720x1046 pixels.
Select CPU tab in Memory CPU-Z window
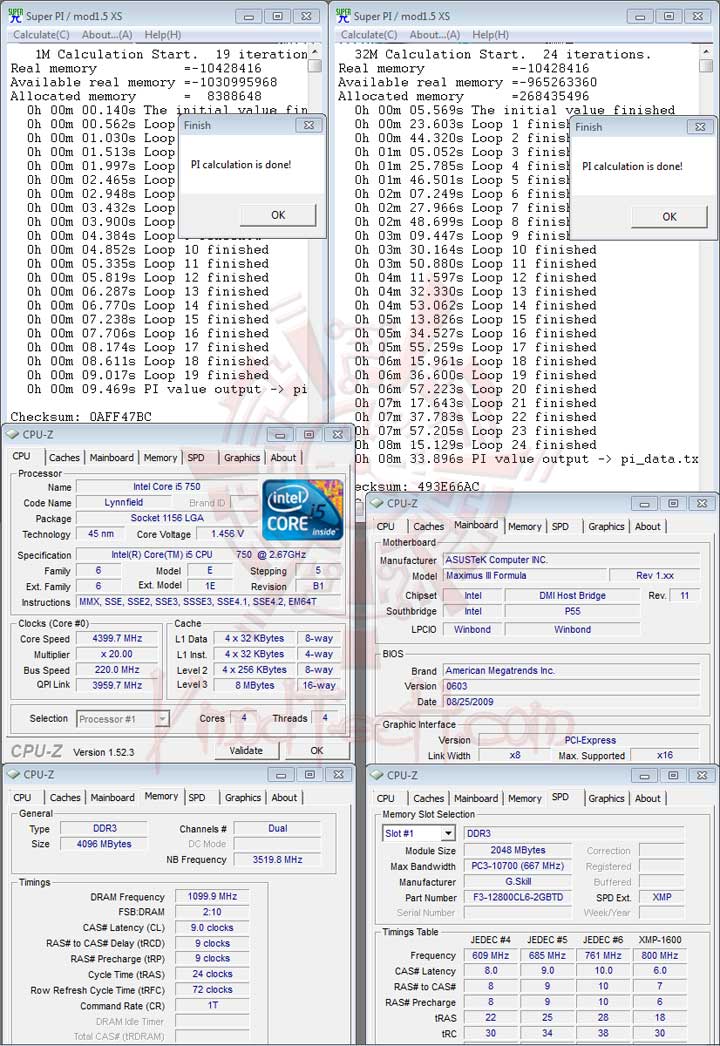(22, 797)
